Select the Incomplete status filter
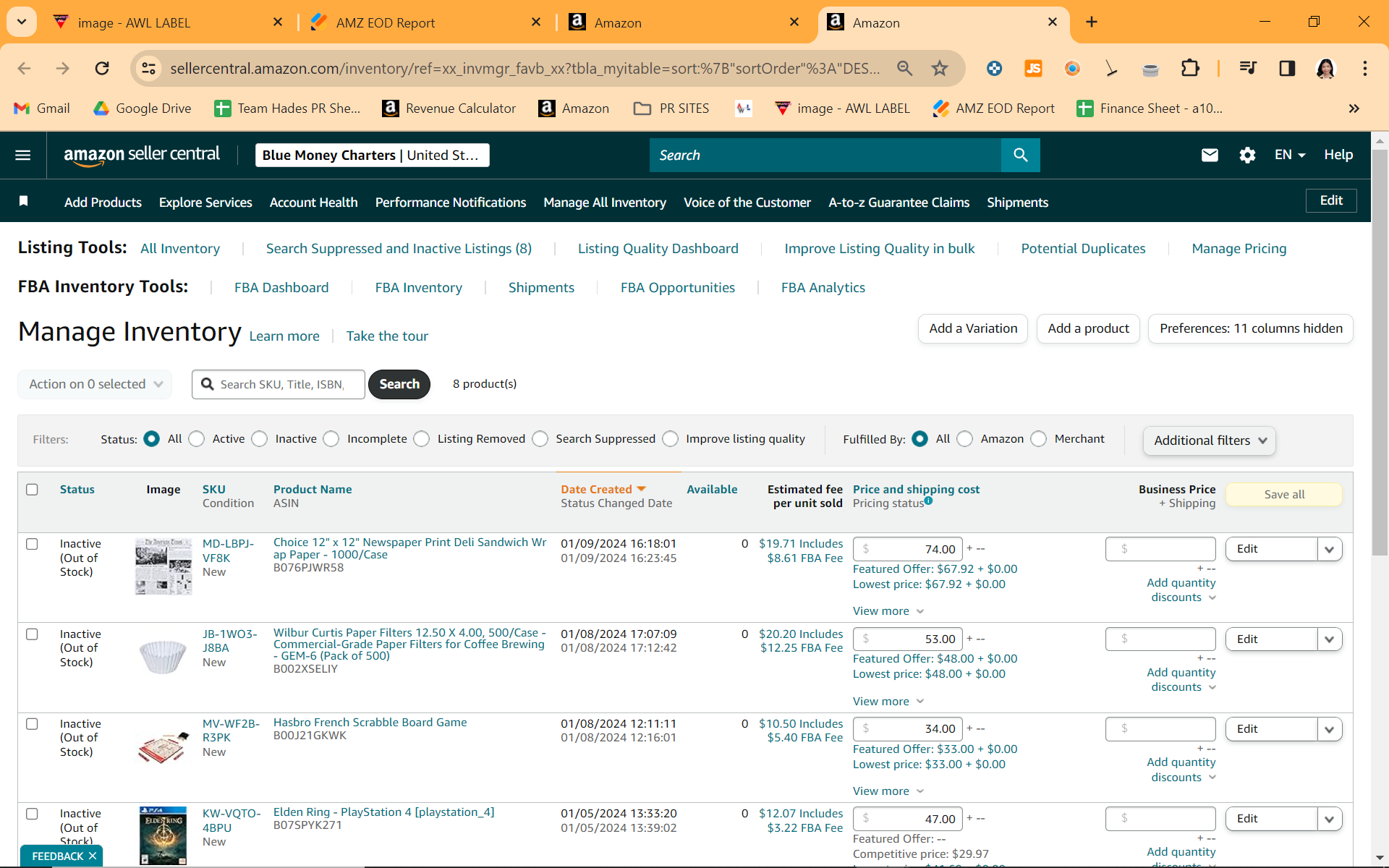Screen dimensions: 1389x868 331,439
